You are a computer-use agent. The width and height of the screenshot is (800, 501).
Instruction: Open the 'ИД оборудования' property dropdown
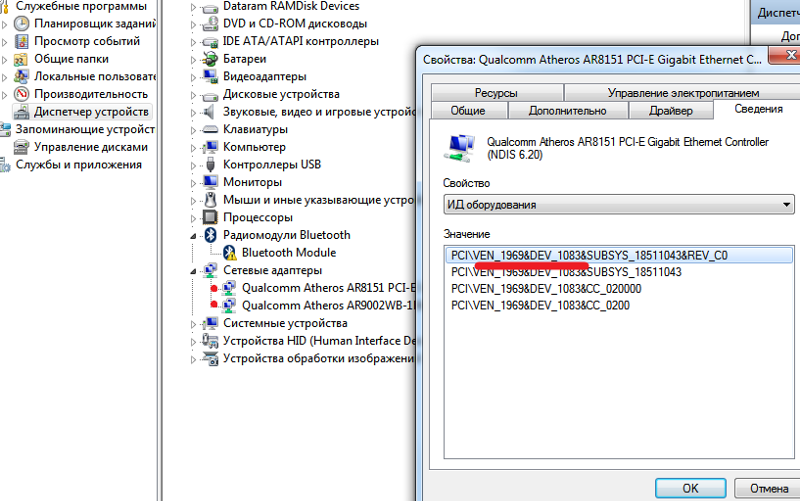click(618, 205)
